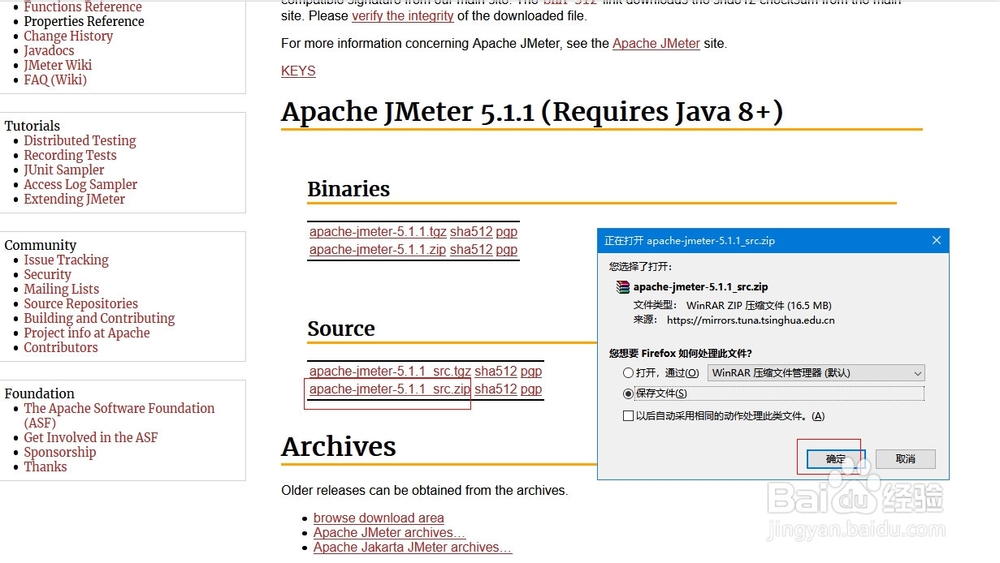Open sha512 link for apache-jmeter-5.1.1.zip

click(x=471, y=249)
